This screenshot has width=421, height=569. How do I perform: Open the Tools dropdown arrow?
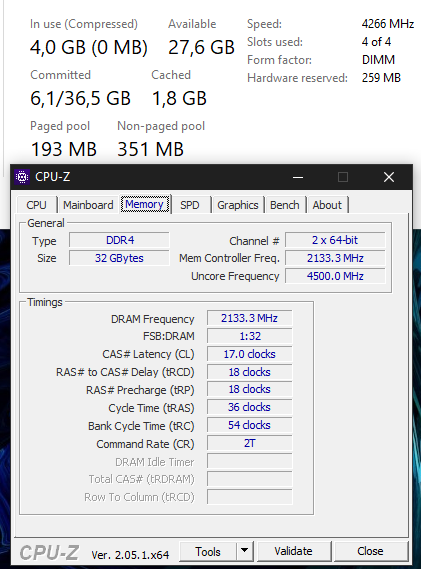tap(245, 551)
